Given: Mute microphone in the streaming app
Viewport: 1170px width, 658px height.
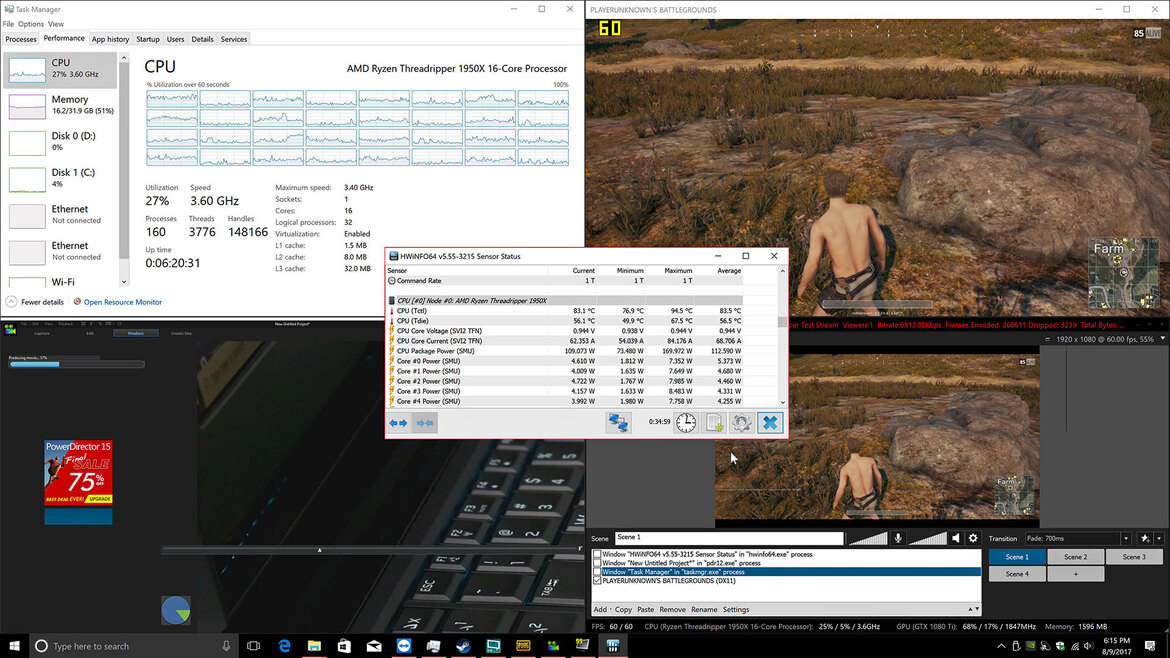Looking at the screenshot, I should pos(898,538).
